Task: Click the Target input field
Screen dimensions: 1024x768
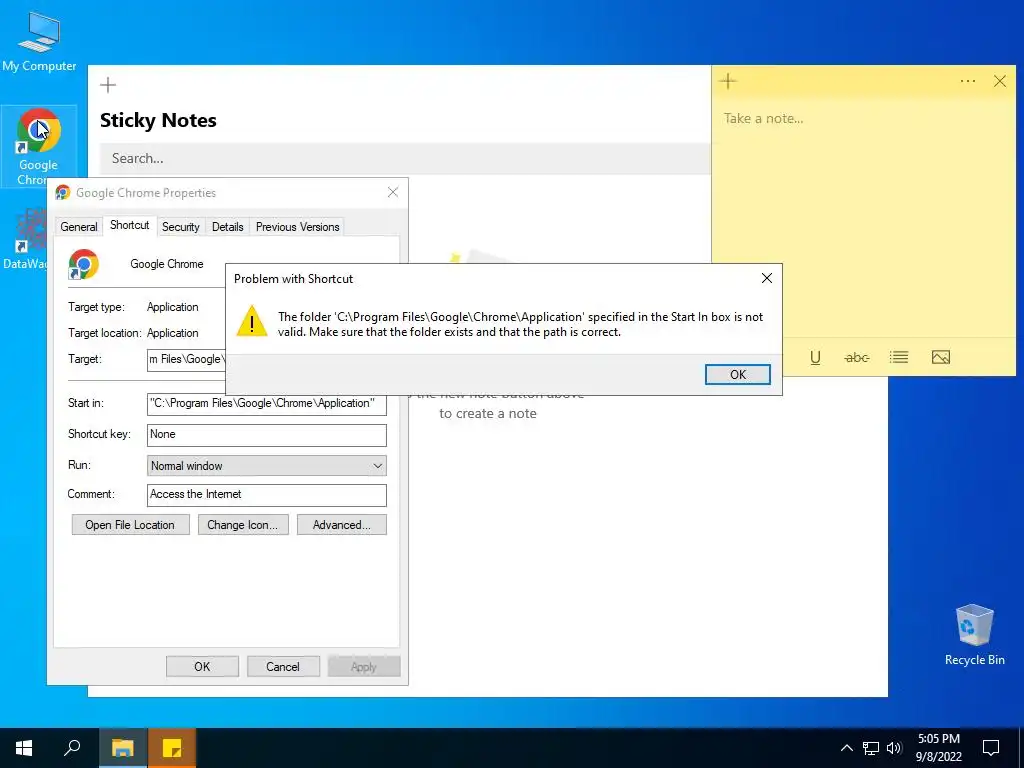Action: (x=187, y=359)
